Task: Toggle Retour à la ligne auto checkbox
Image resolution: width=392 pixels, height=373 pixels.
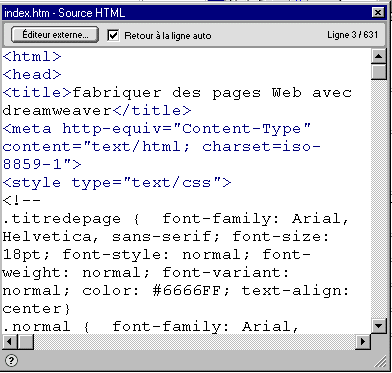Action: pyautogui.click(x=113, y=35)
